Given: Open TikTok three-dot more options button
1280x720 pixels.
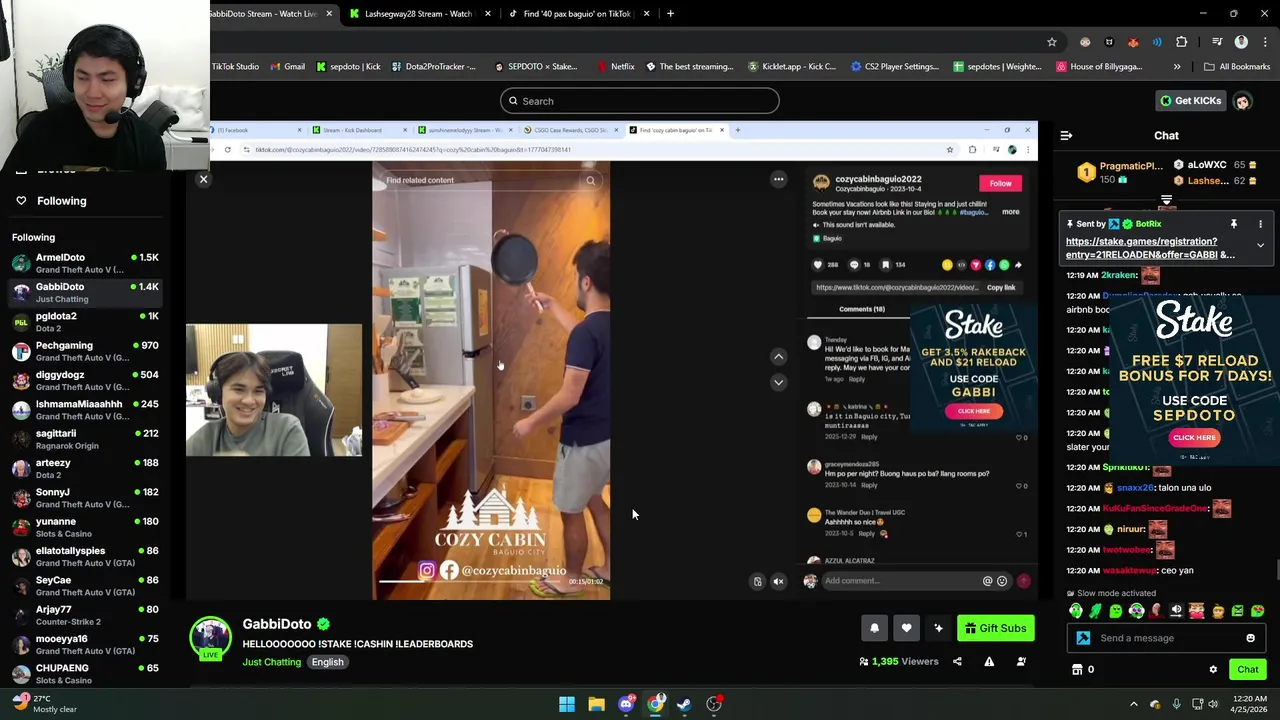Looking at the screenshot, I should coord(778,179).
